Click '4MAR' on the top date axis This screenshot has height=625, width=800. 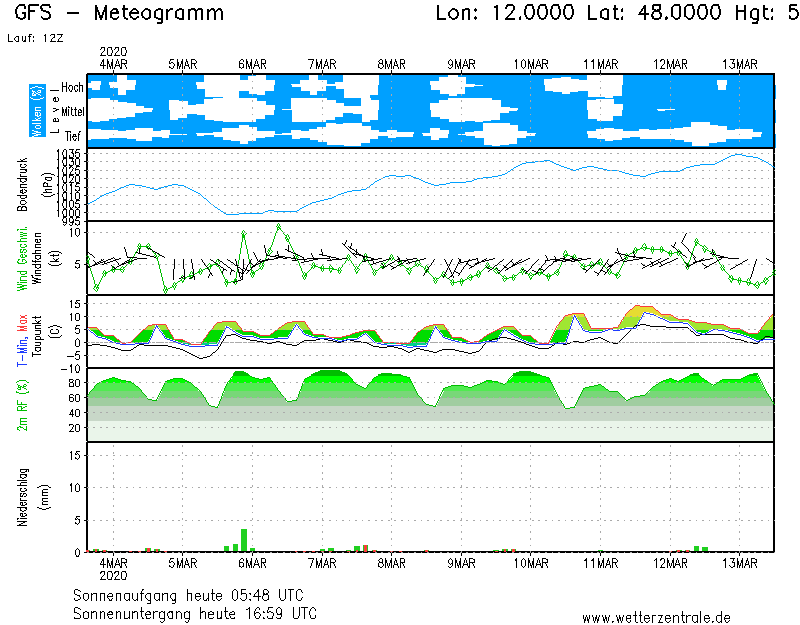tap(113, 65)
